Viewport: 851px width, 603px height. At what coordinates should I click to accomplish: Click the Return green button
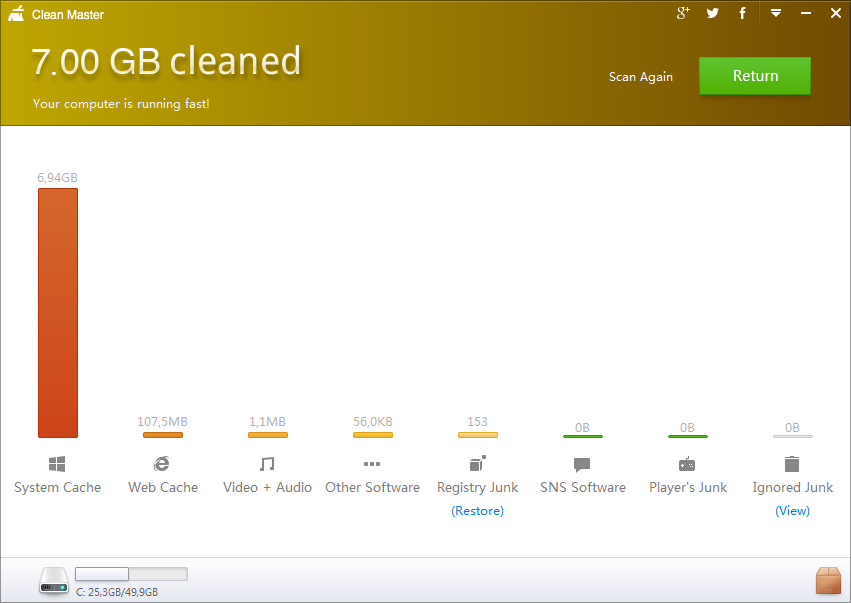755,76
